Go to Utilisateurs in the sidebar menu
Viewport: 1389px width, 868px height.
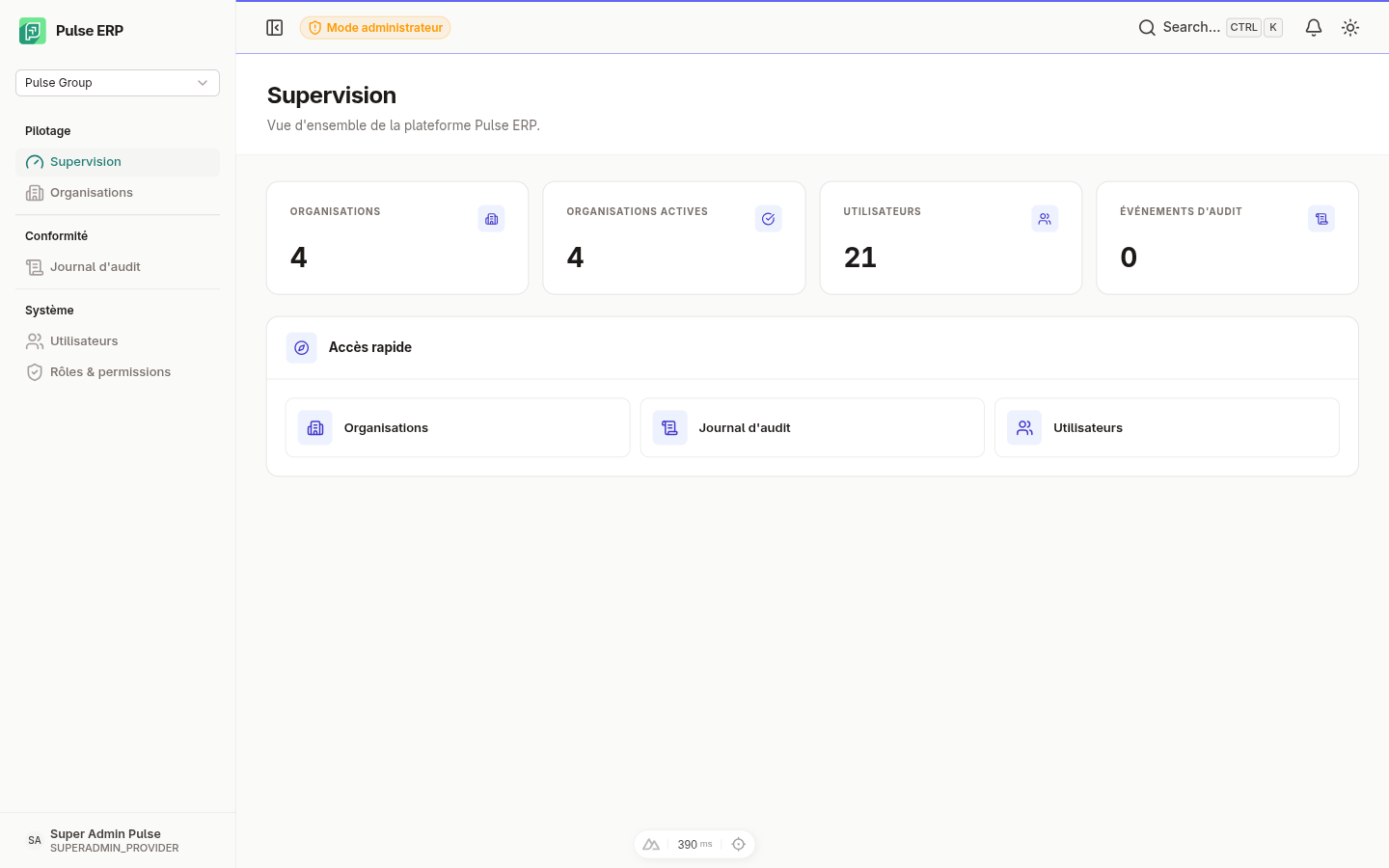118,341
